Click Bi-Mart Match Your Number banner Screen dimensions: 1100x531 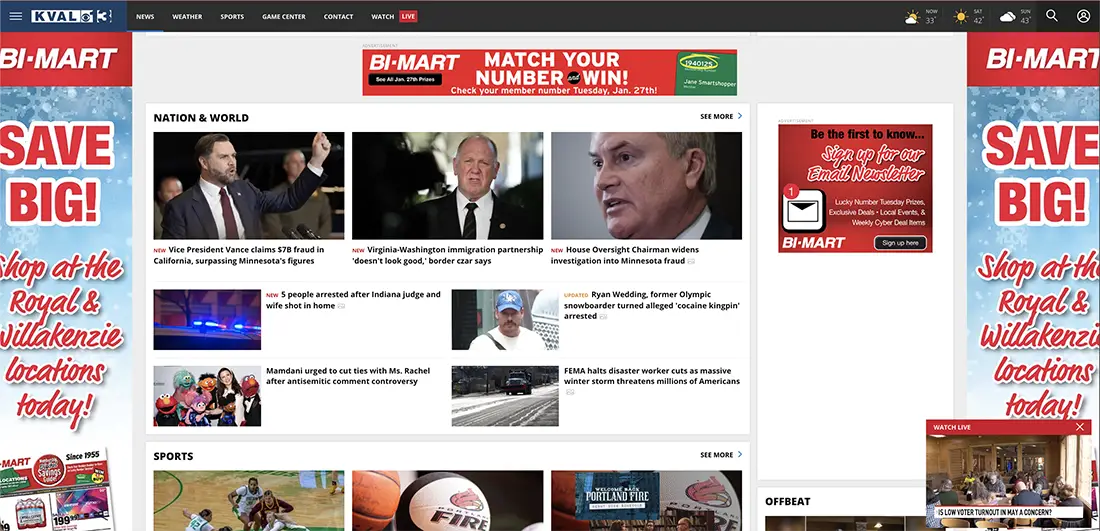tap(549, 72)
